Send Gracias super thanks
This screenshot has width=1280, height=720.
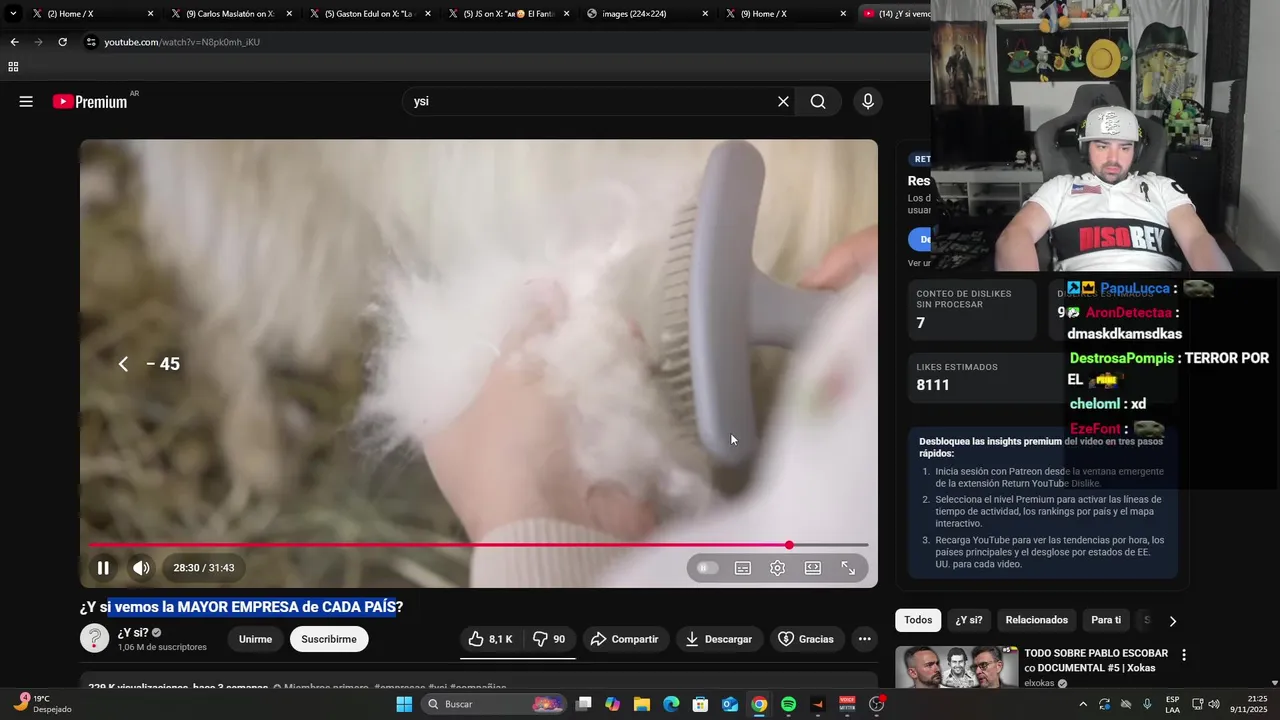click(806, 639)
